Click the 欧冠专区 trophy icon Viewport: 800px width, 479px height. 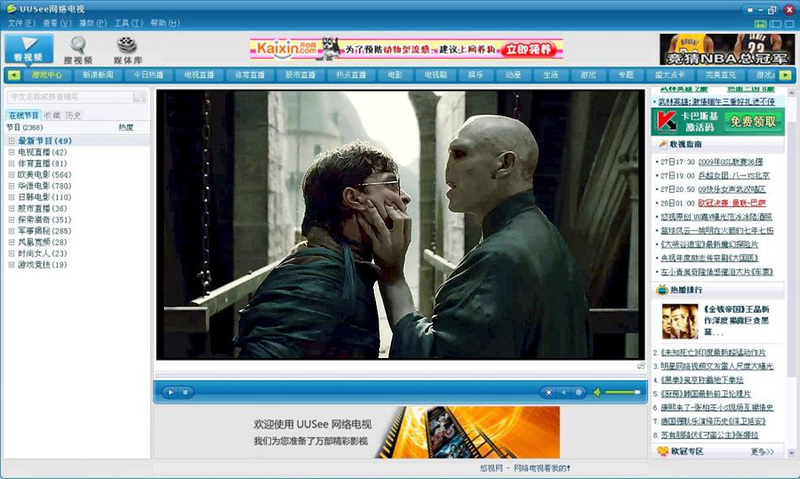pyautogui.click(x=662, y=451)
